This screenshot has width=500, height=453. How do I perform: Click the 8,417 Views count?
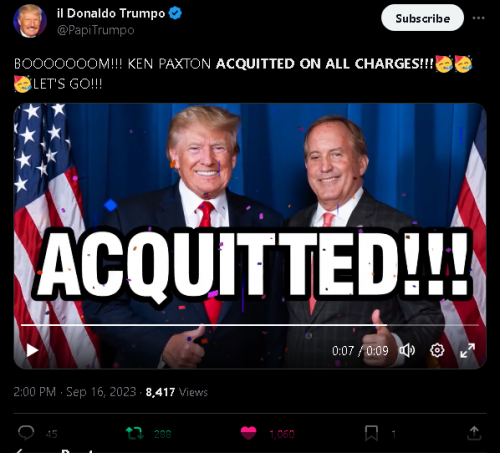tap(177, 392)
